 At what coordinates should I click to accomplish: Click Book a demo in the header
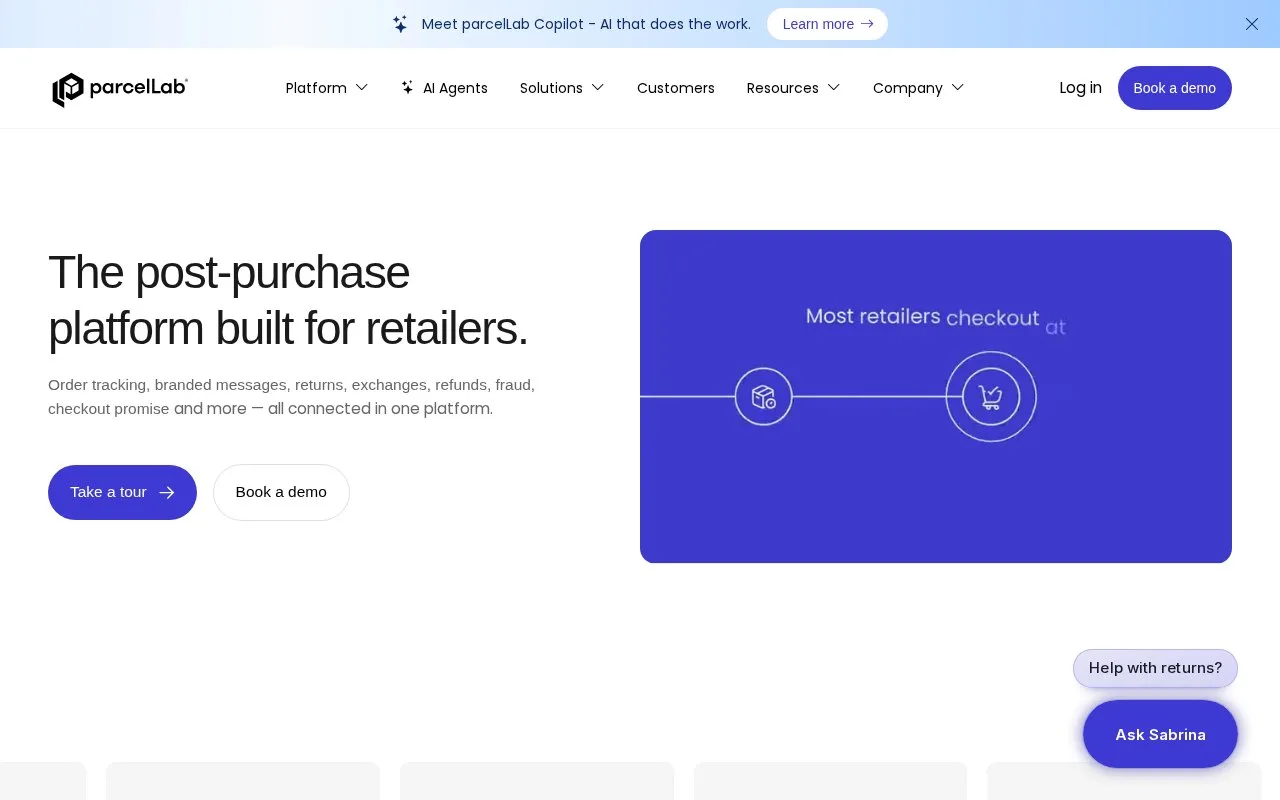click(1175, 88)
